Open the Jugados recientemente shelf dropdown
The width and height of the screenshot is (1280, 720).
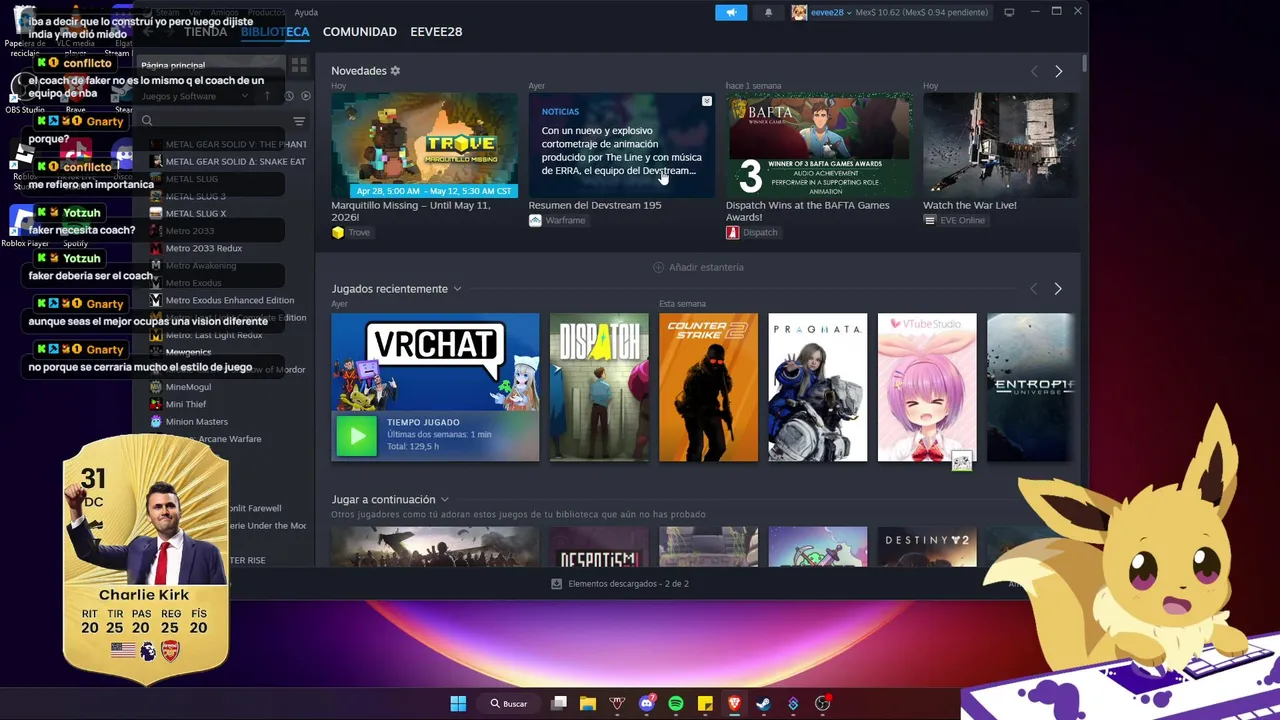pyautogui.click(x=457, y=289)
